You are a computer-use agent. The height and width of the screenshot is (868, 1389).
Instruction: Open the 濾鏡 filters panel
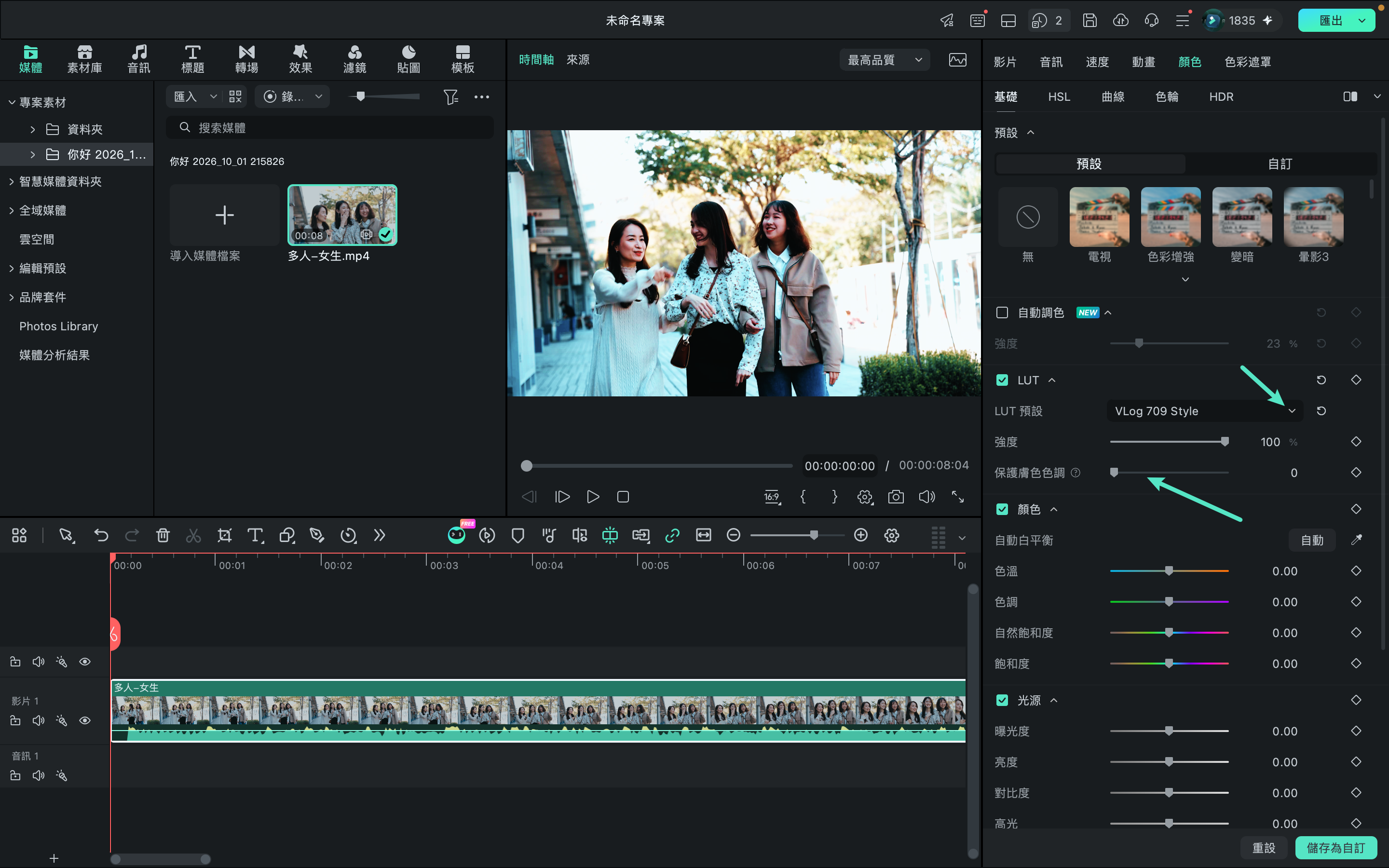[354, 59]
